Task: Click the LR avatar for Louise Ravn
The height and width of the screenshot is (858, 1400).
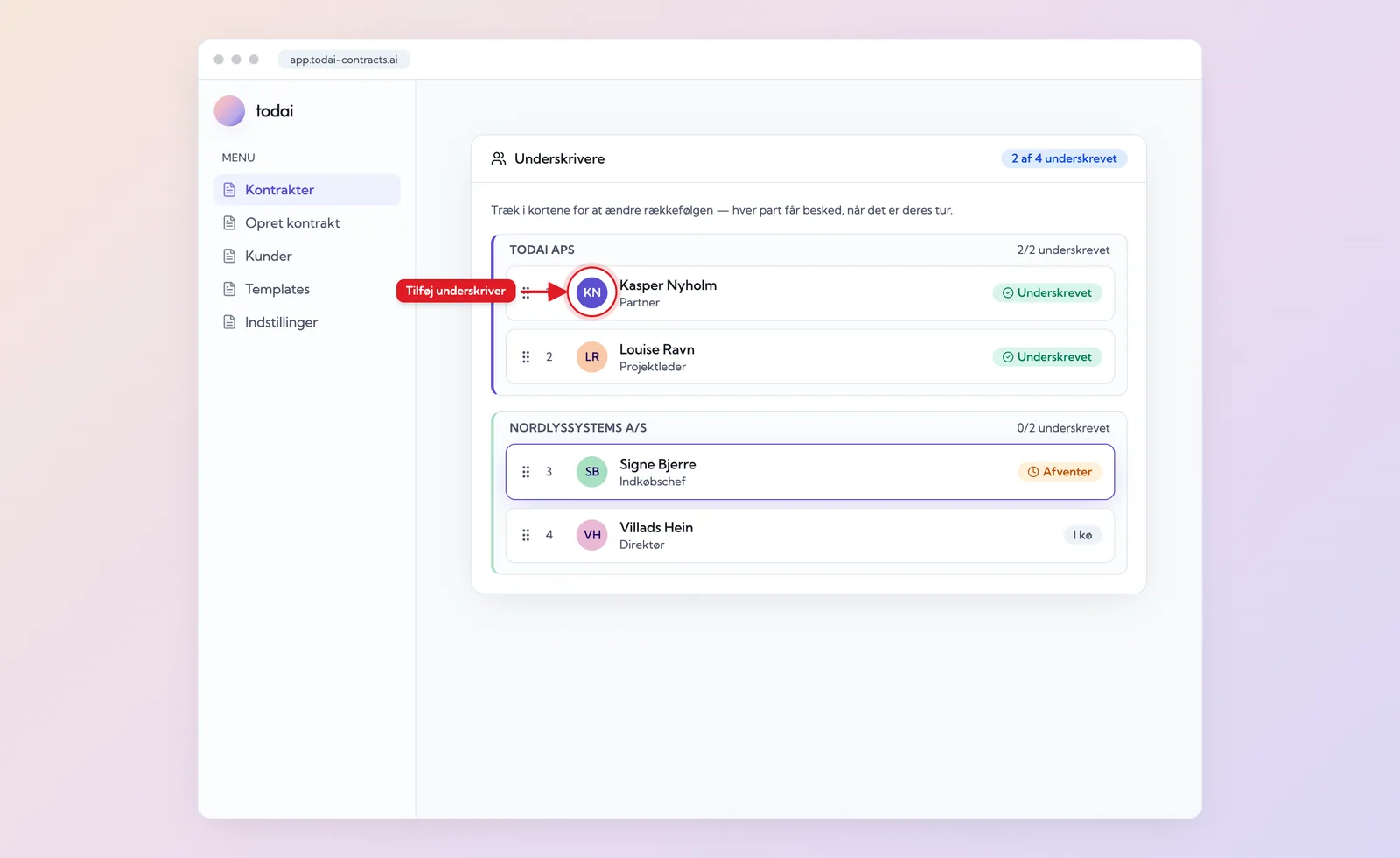Action: click(592, 357)
